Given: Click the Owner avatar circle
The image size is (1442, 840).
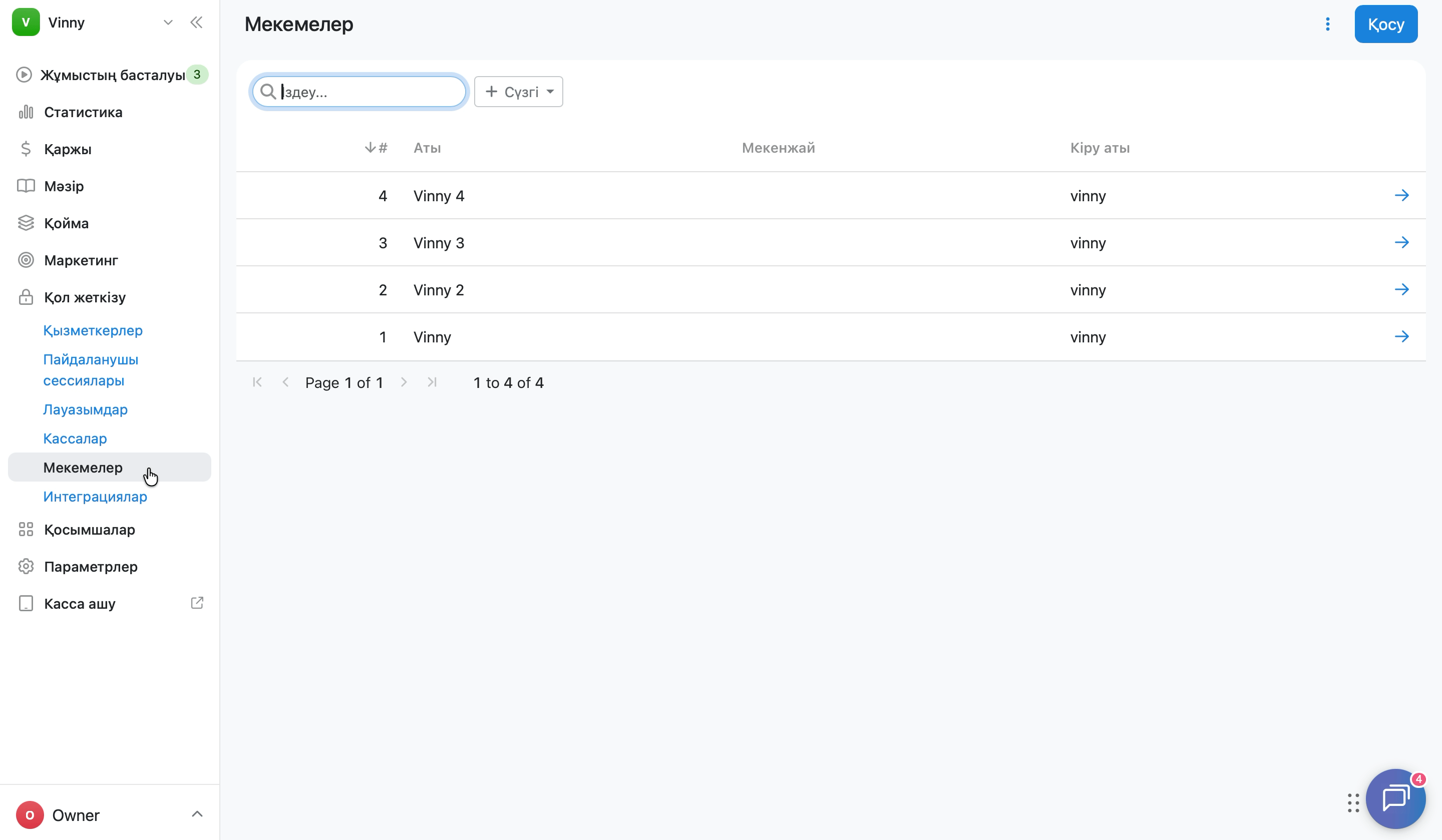Looking at the screenshot, I should tap(30, 815).
